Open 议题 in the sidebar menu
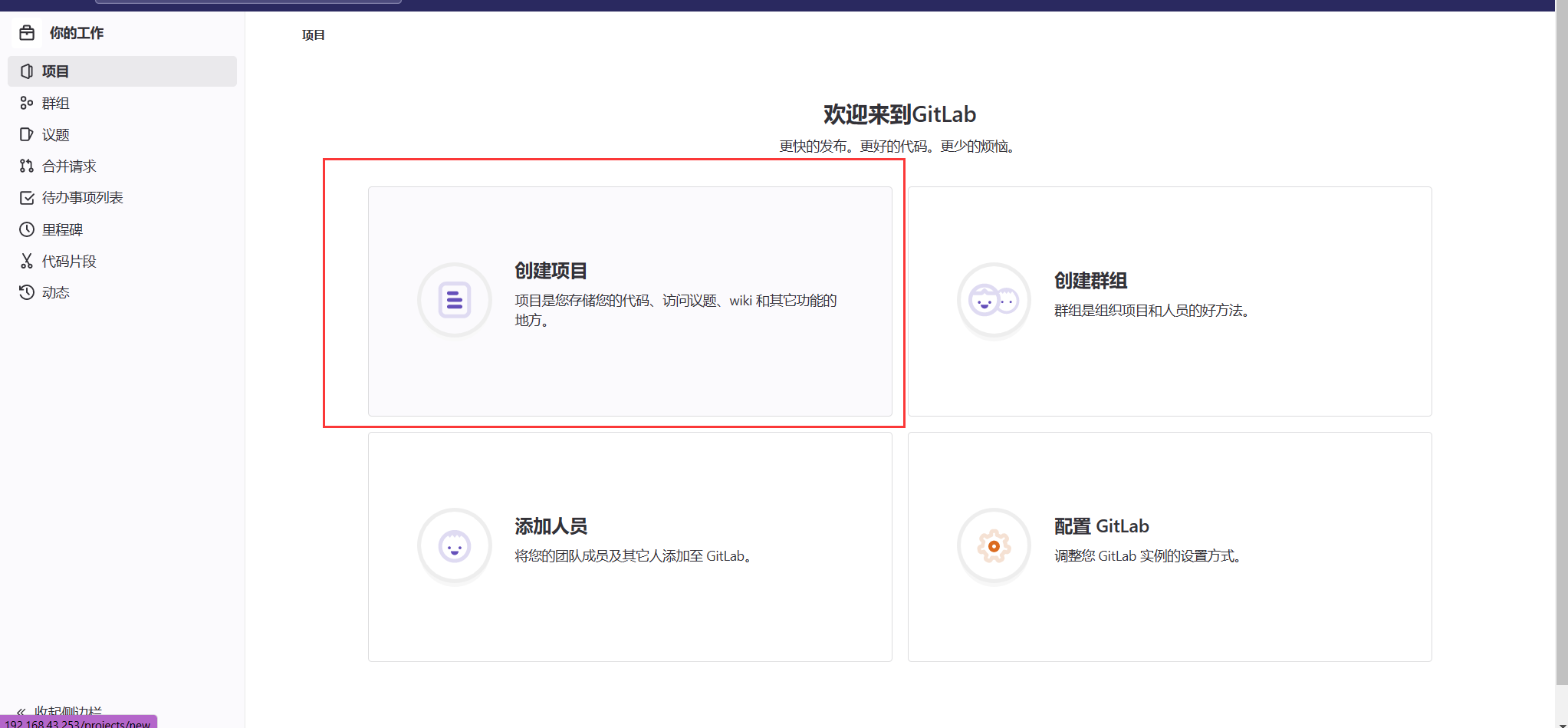Viewport: 1568px width, 728px height. (122, 134)
